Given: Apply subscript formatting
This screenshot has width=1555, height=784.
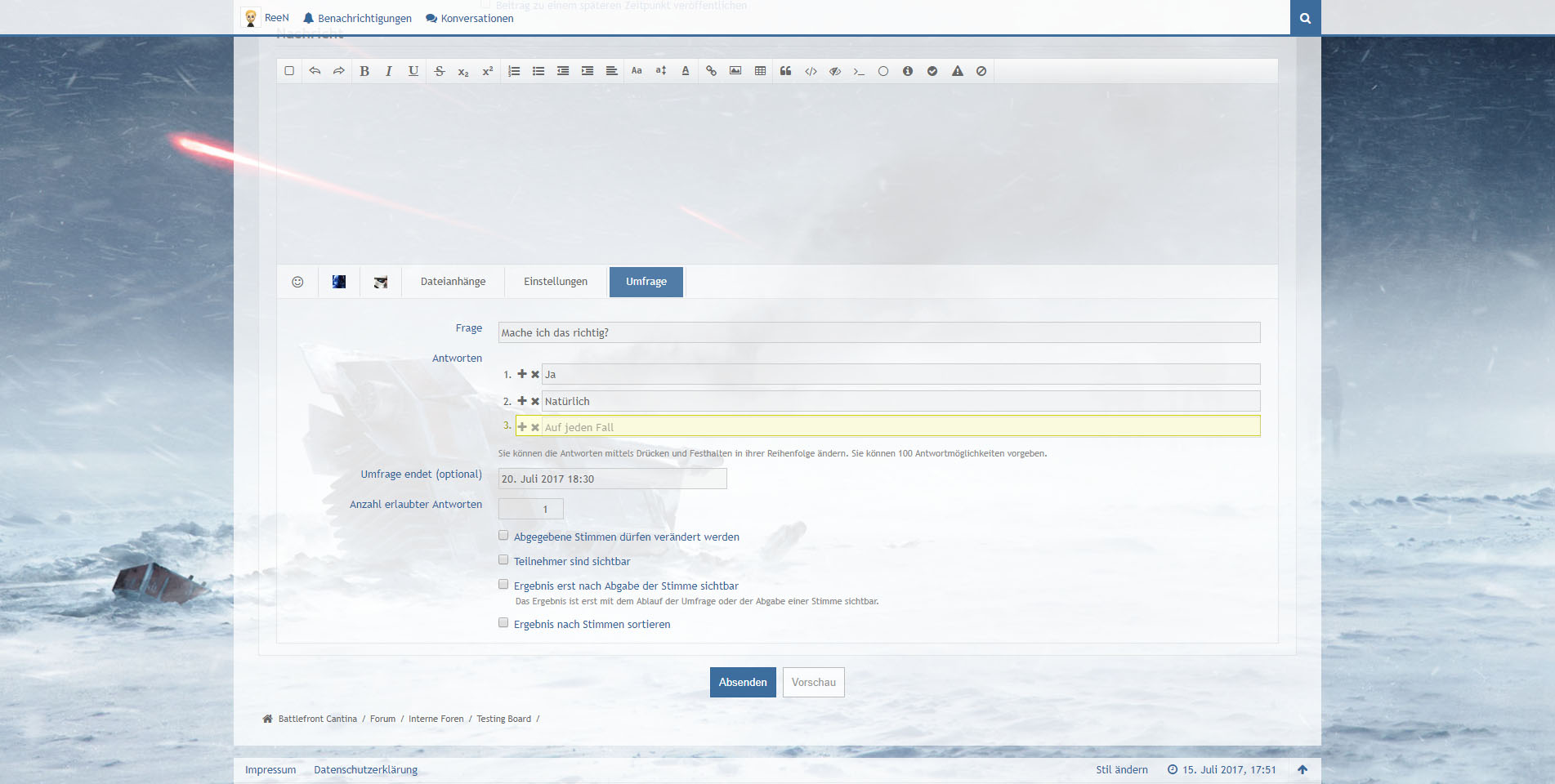Looking at the screenshot, I should [463, 71].
